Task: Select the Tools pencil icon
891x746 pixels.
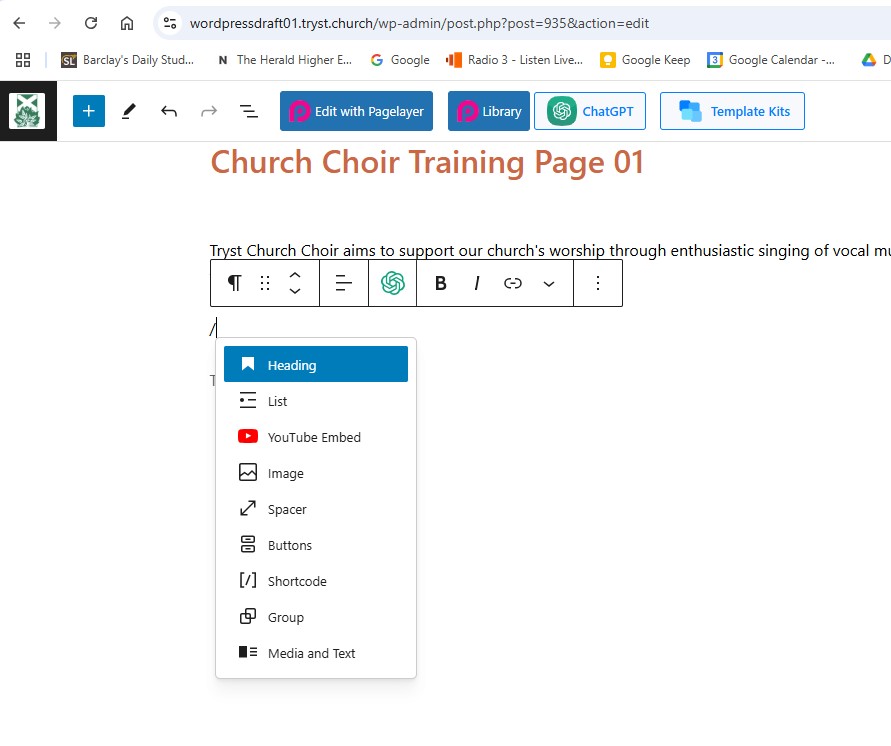Action: click(x=128, y=111)
